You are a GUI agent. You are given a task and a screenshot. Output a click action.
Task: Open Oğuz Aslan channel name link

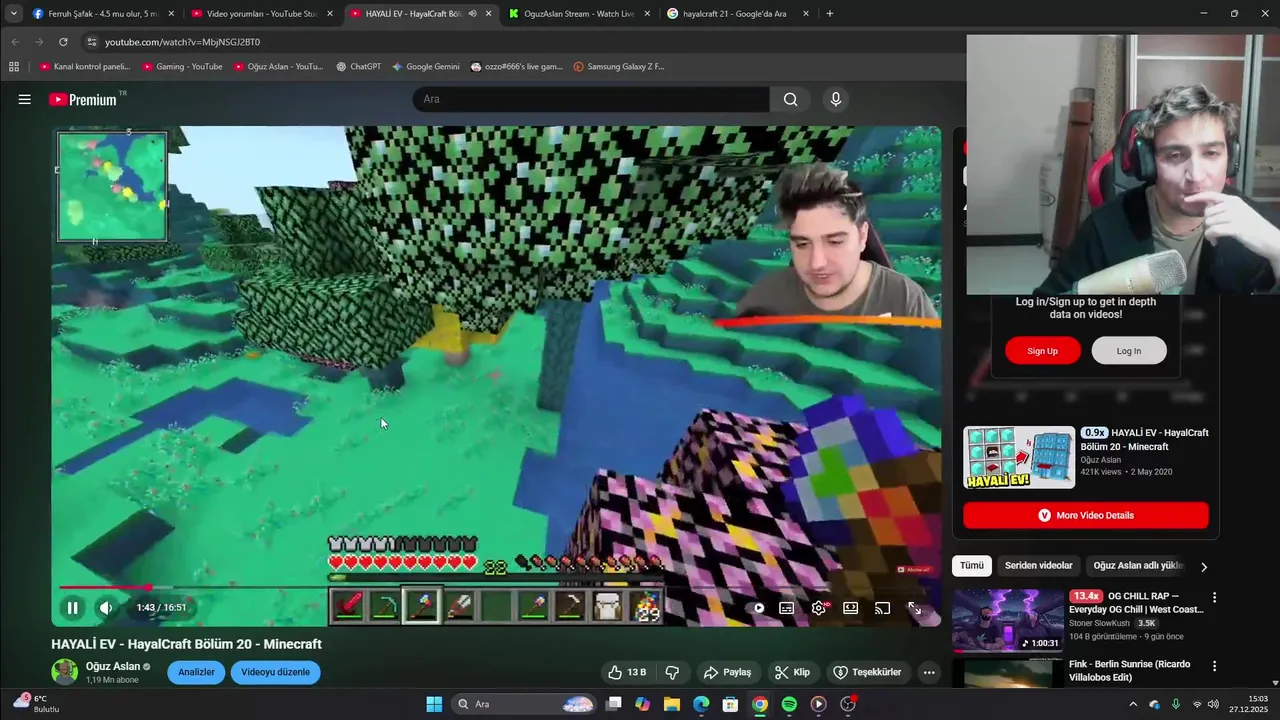coord(113,666)
